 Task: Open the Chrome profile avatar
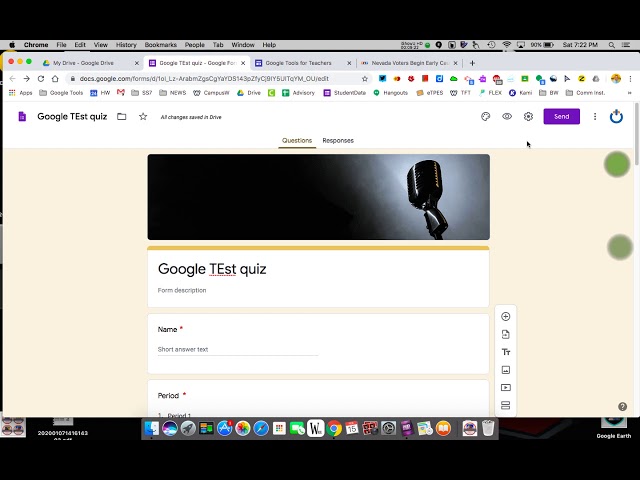[x=616, y=78]
